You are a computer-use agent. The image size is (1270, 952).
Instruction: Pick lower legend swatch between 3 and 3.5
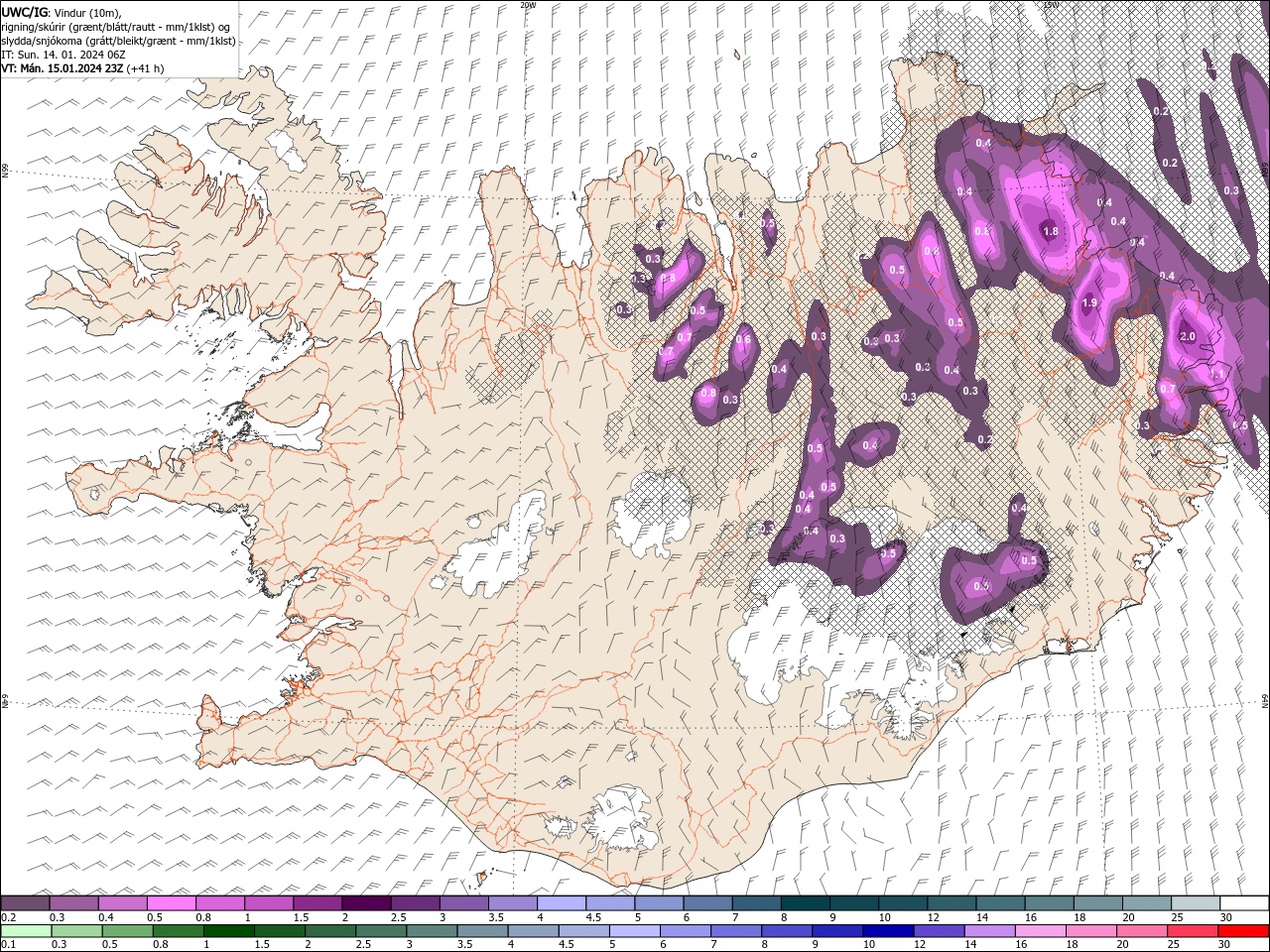point(432,931)
